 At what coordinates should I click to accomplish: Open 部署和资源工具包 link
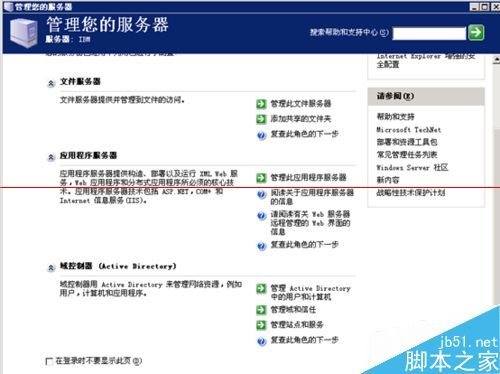click(x=407, y=142)
